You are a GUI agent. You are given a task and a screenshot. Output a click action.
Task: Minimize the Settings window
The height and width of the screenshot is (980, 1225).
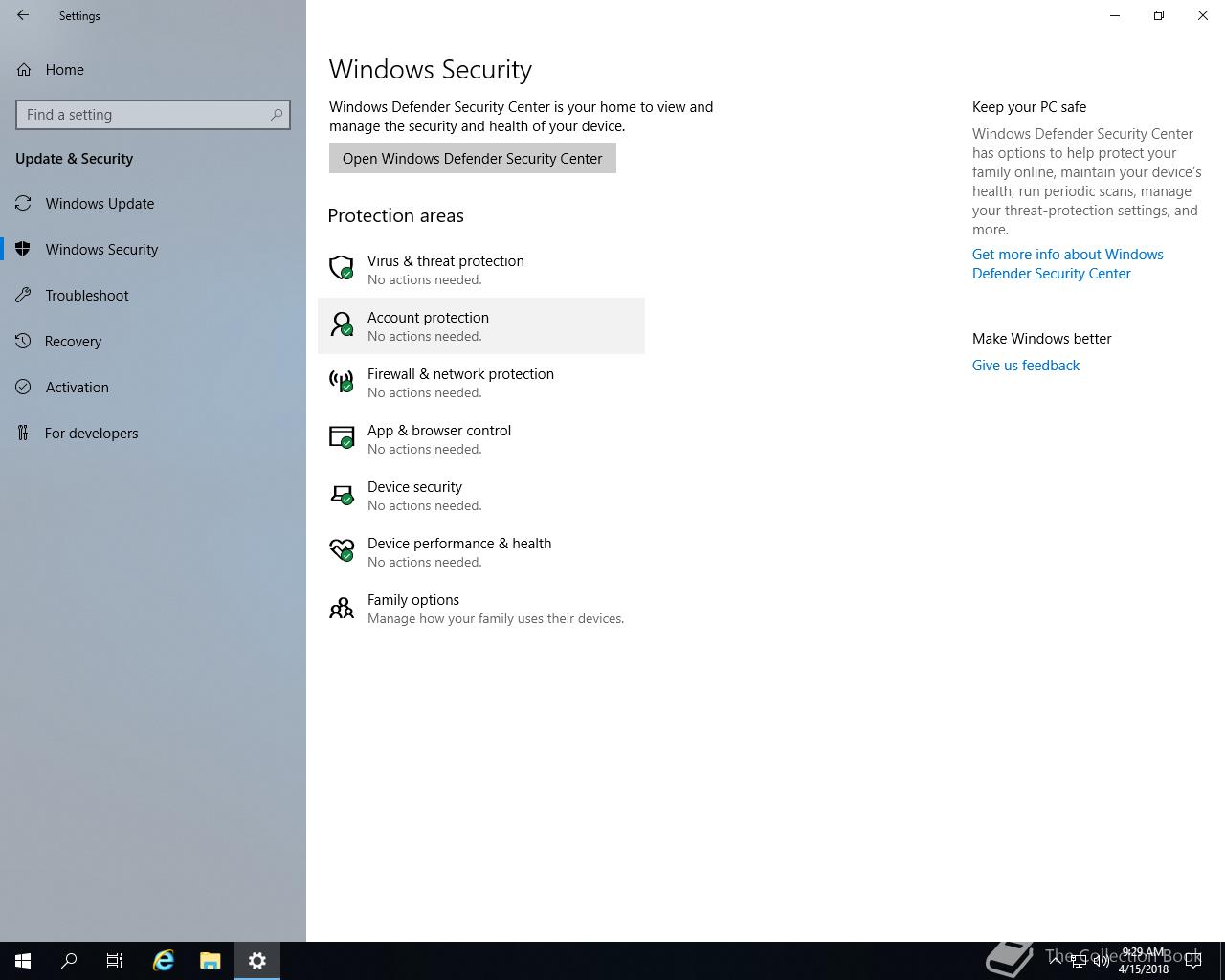coord(1115,15)
